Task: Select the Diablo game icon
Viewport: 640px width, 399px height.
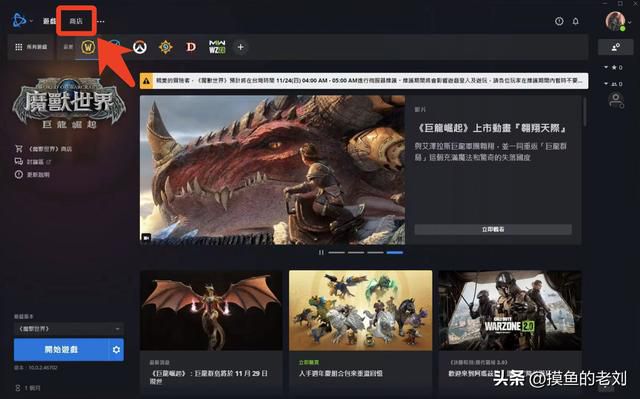Action: coord(191,47)
